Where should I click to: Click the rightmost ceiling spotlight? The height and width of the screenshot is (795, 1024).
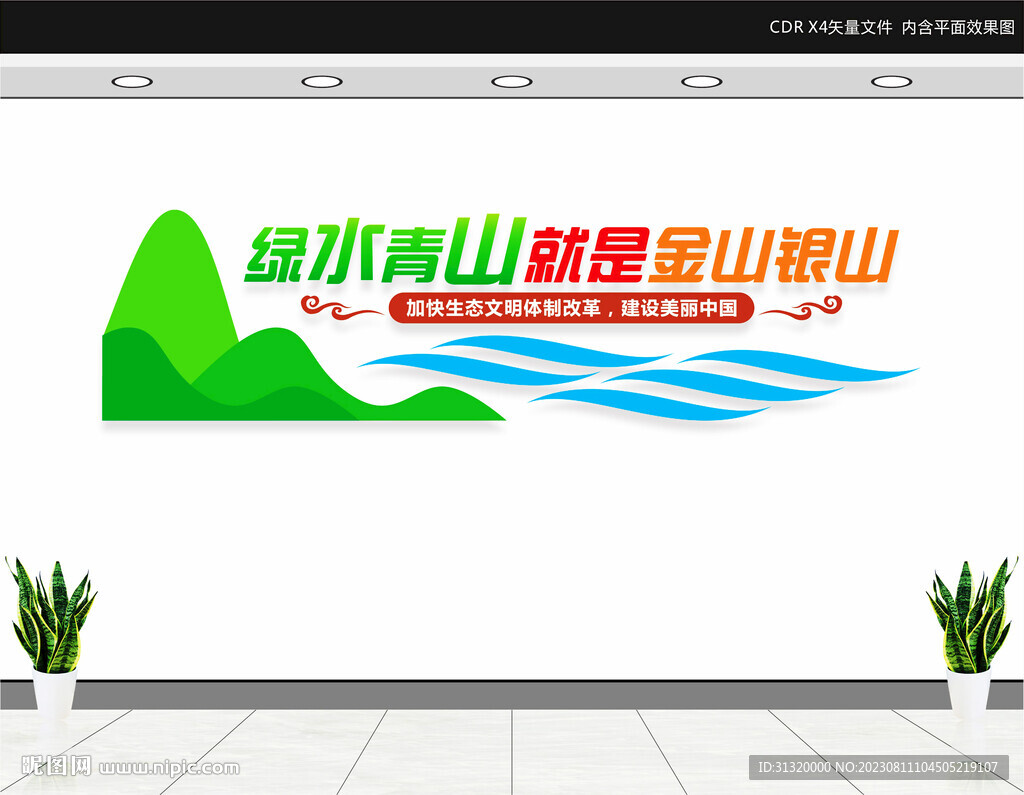coord(892,82)
